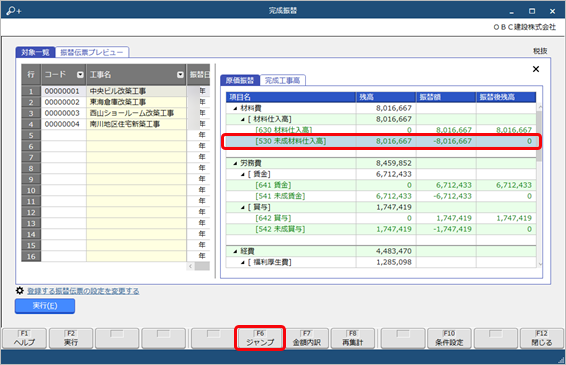566x365 pixels.
Task: Select the 原価振替 tab
Action: coord(240,80)
